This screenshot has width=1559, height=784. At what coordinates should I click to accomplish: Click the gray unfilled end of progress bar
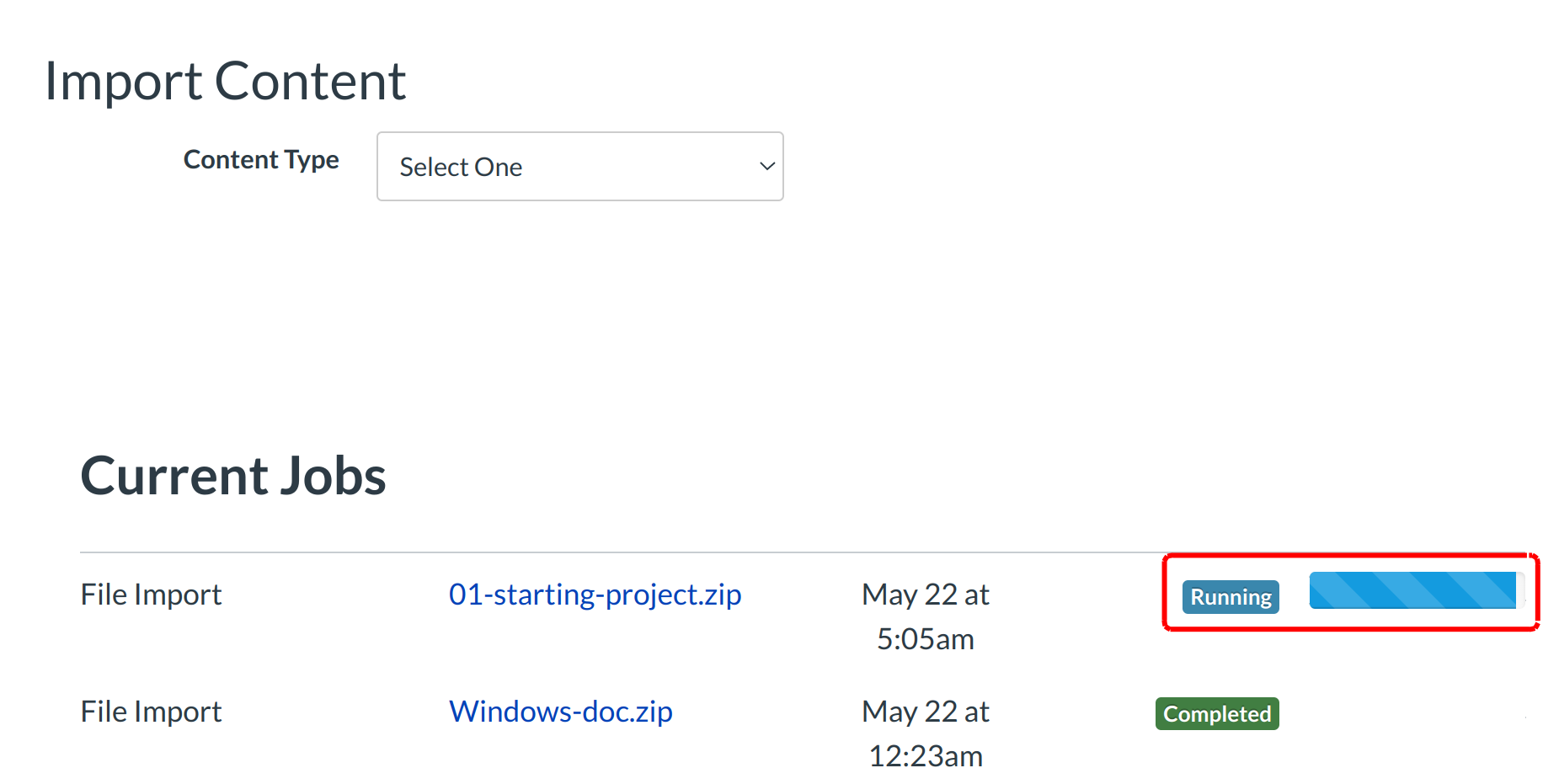(1521, 590)
